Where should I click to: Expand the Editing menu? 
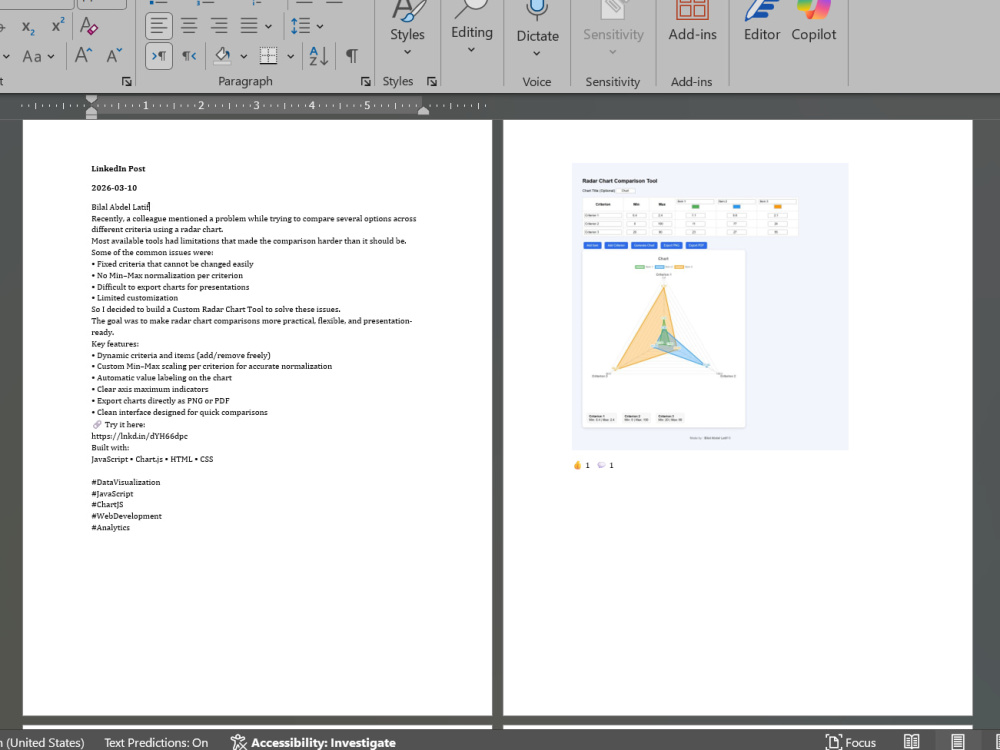pos(471,29)
